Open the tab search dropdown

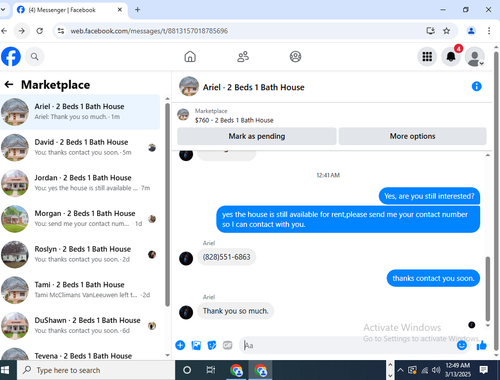coord(3,10)
